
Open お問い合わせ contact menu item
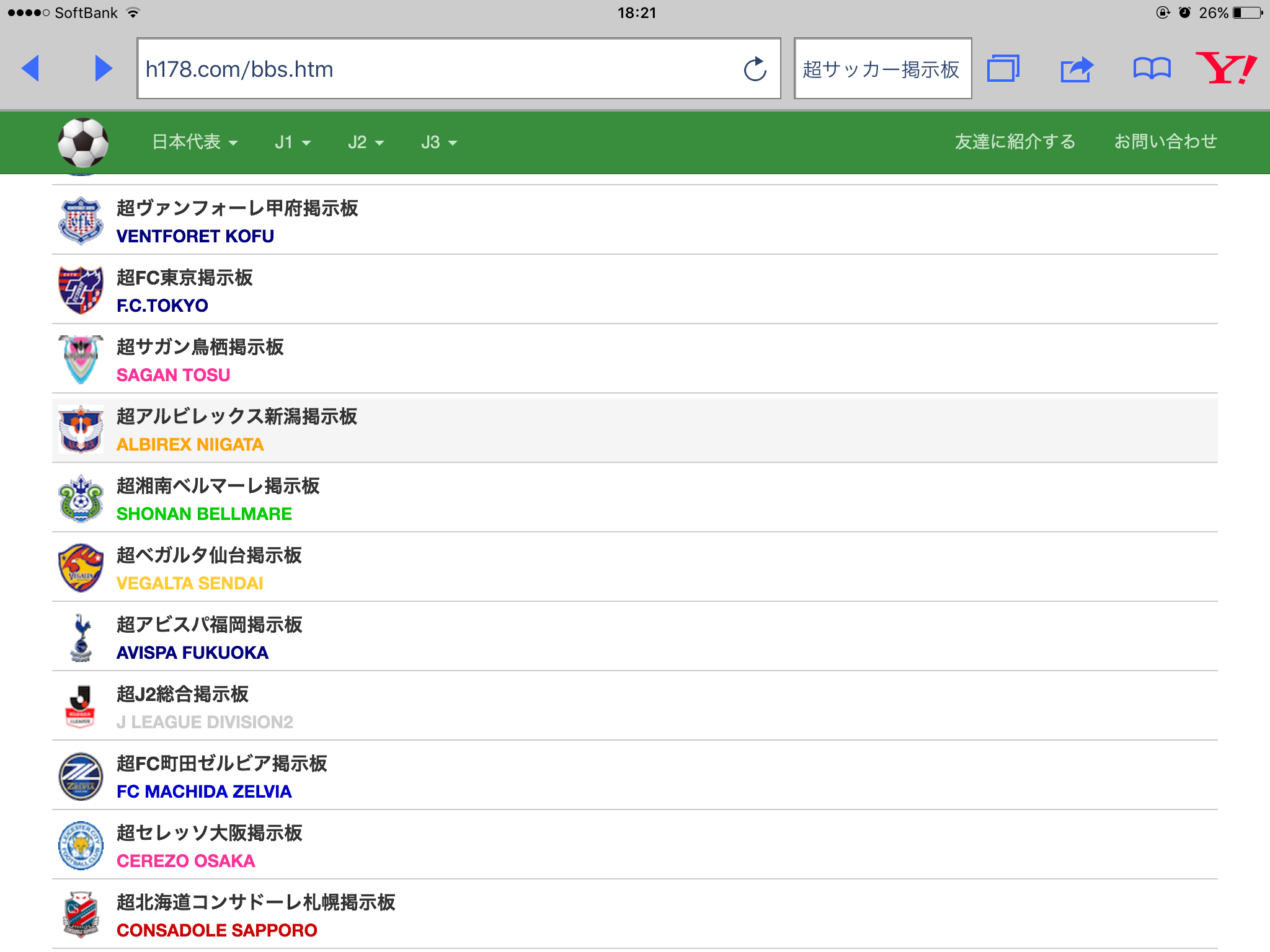tap(1165, 142)
